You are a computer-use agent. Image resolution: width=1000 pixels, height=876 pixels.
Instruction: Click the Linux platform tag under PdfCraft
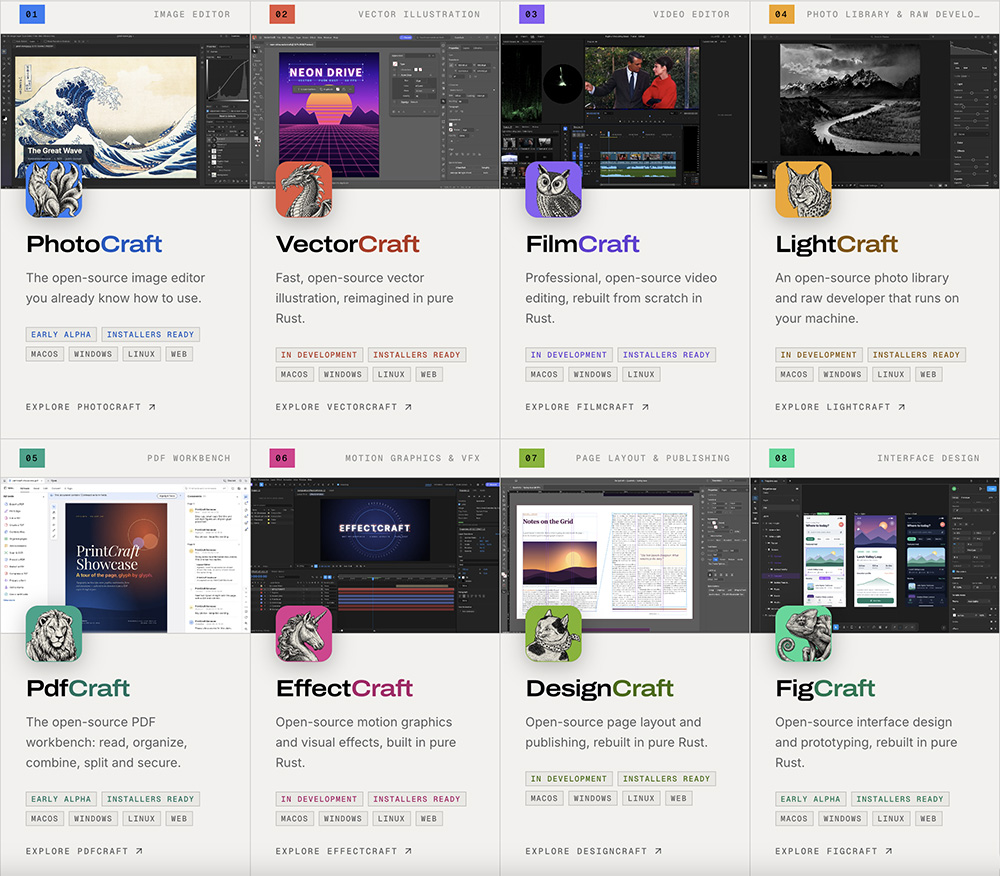(x=142, y=819)
